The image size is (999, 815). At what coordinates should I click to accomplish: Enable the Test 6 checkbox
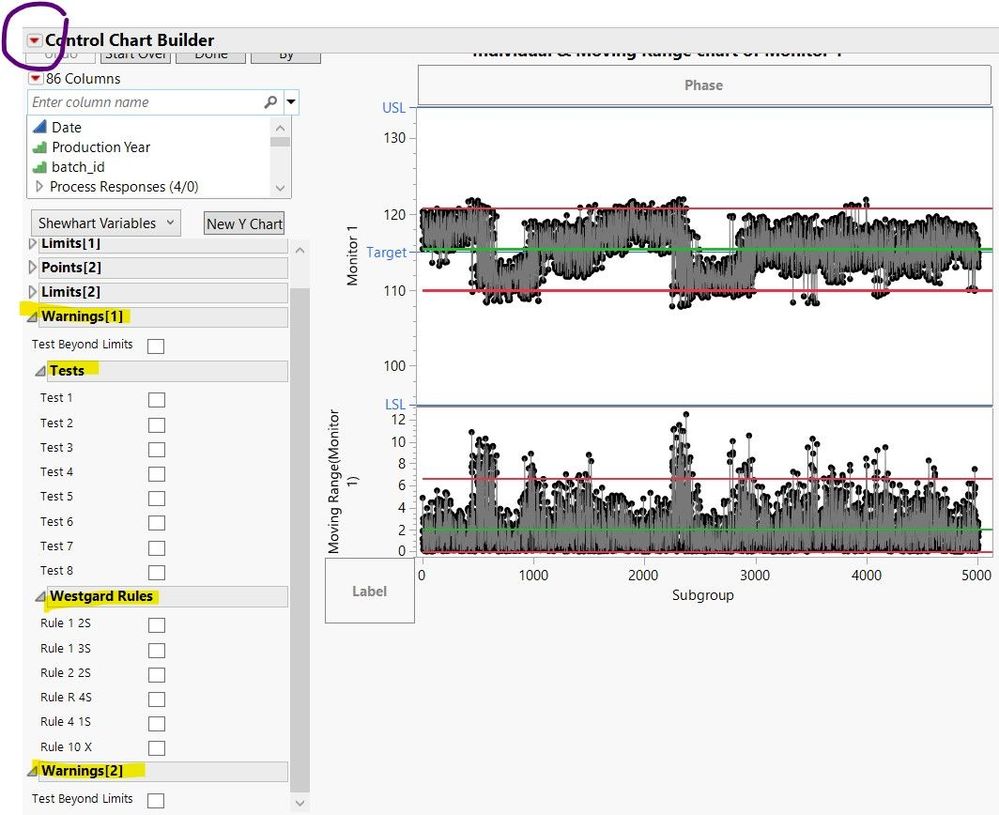(157, 523)
